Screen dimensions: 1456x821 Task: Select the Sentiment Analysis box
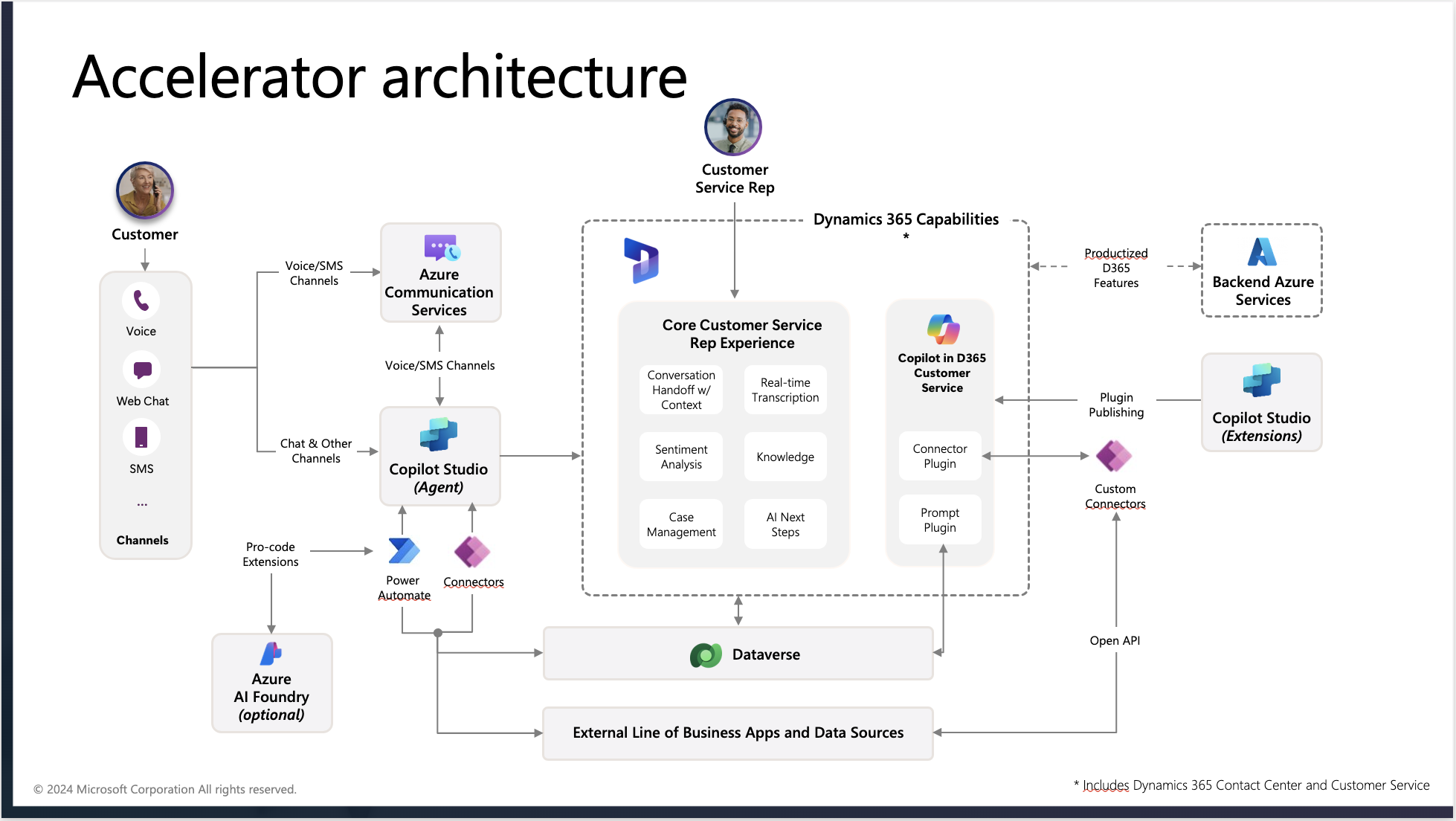681,457
